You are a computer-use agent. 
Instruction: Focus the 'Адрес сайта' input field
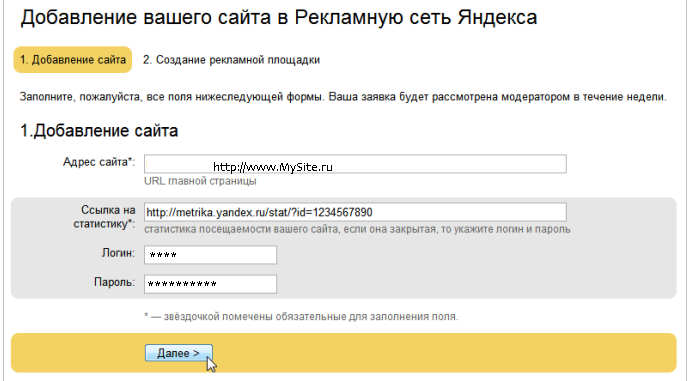[355, 164]
